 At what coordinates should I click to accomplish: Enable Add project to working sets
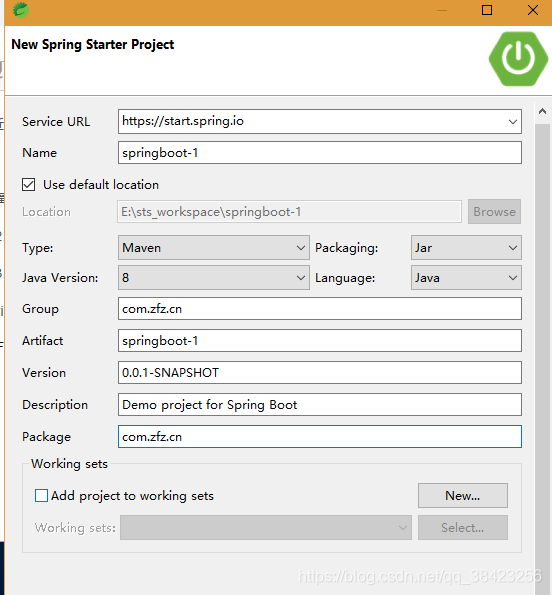point(41,496)
